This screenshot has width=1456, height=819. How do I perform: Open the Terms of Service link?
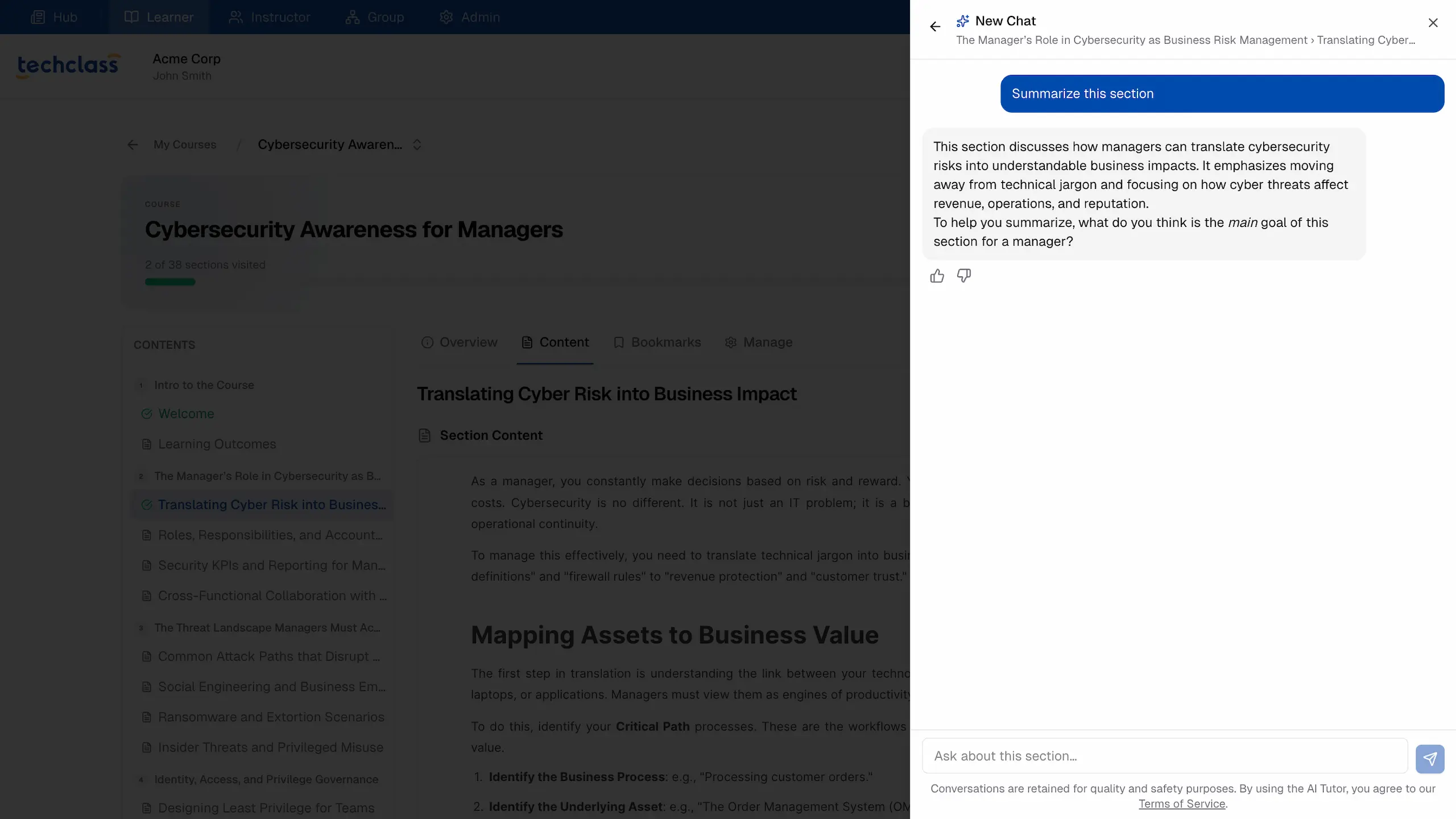pyautogui.click(x=1181, y=804)
